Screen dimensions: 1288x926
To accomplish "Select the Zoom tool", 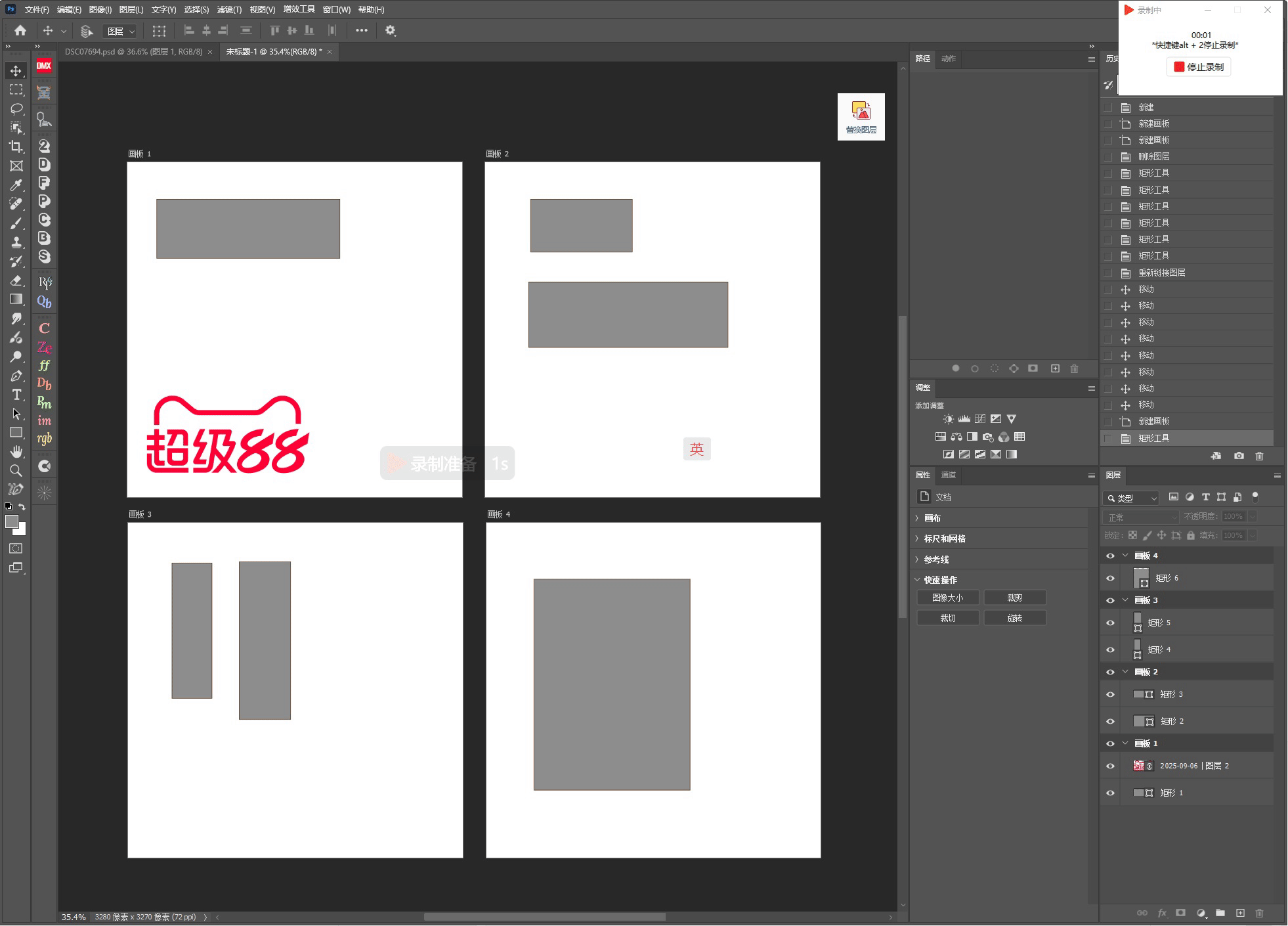I will pyautogui.click(x=16, y=471).
